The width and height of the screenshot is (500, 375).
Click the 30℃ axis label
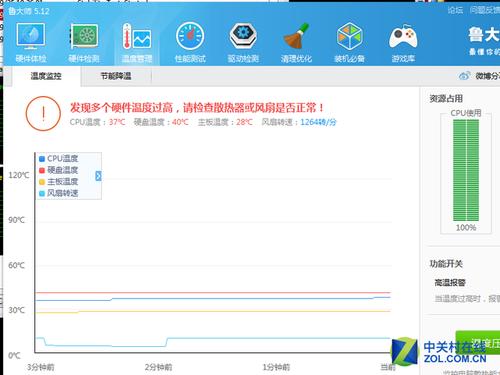coord(17,310)
